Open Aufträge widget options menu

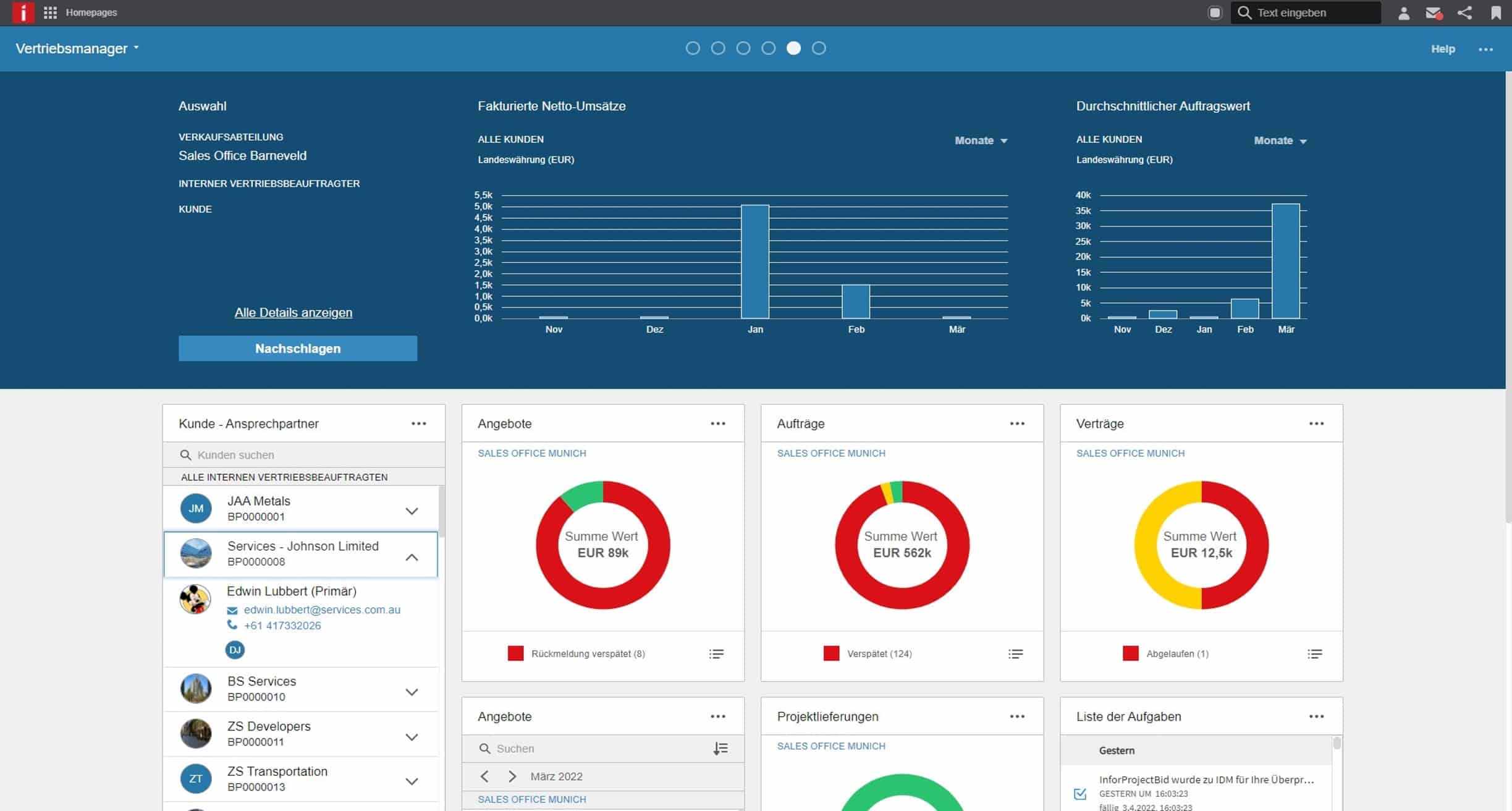(x=1017, y=423)
